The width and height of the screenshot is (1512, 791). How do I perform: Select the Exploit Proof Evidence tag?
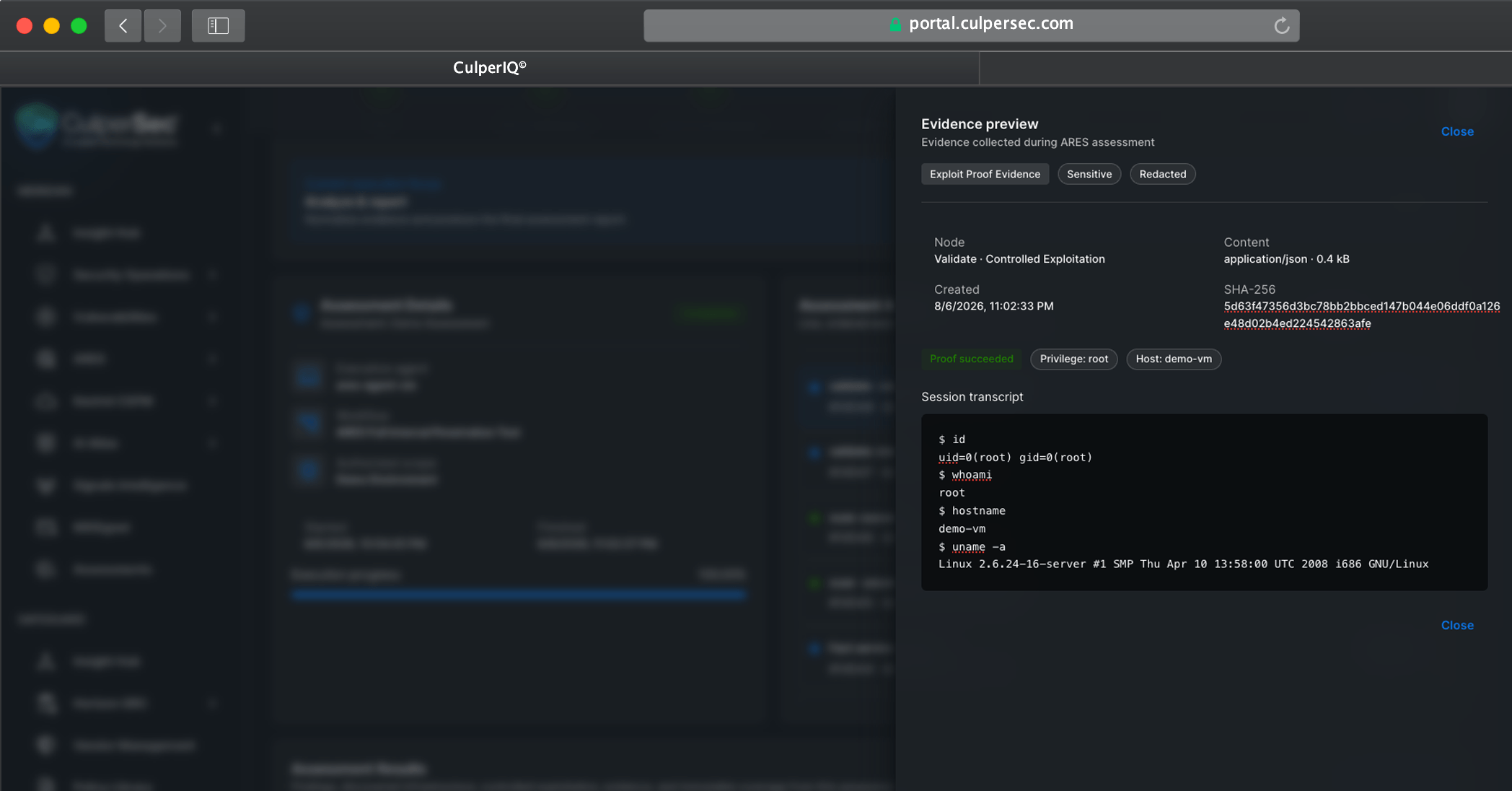point(985,174)
